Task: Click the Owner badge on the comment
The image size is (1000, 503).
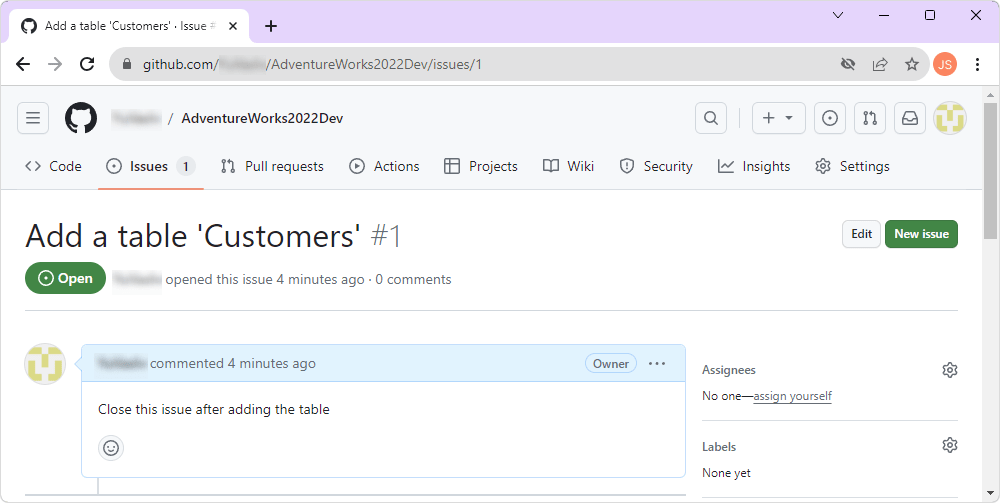Action: tap(611, 363)
